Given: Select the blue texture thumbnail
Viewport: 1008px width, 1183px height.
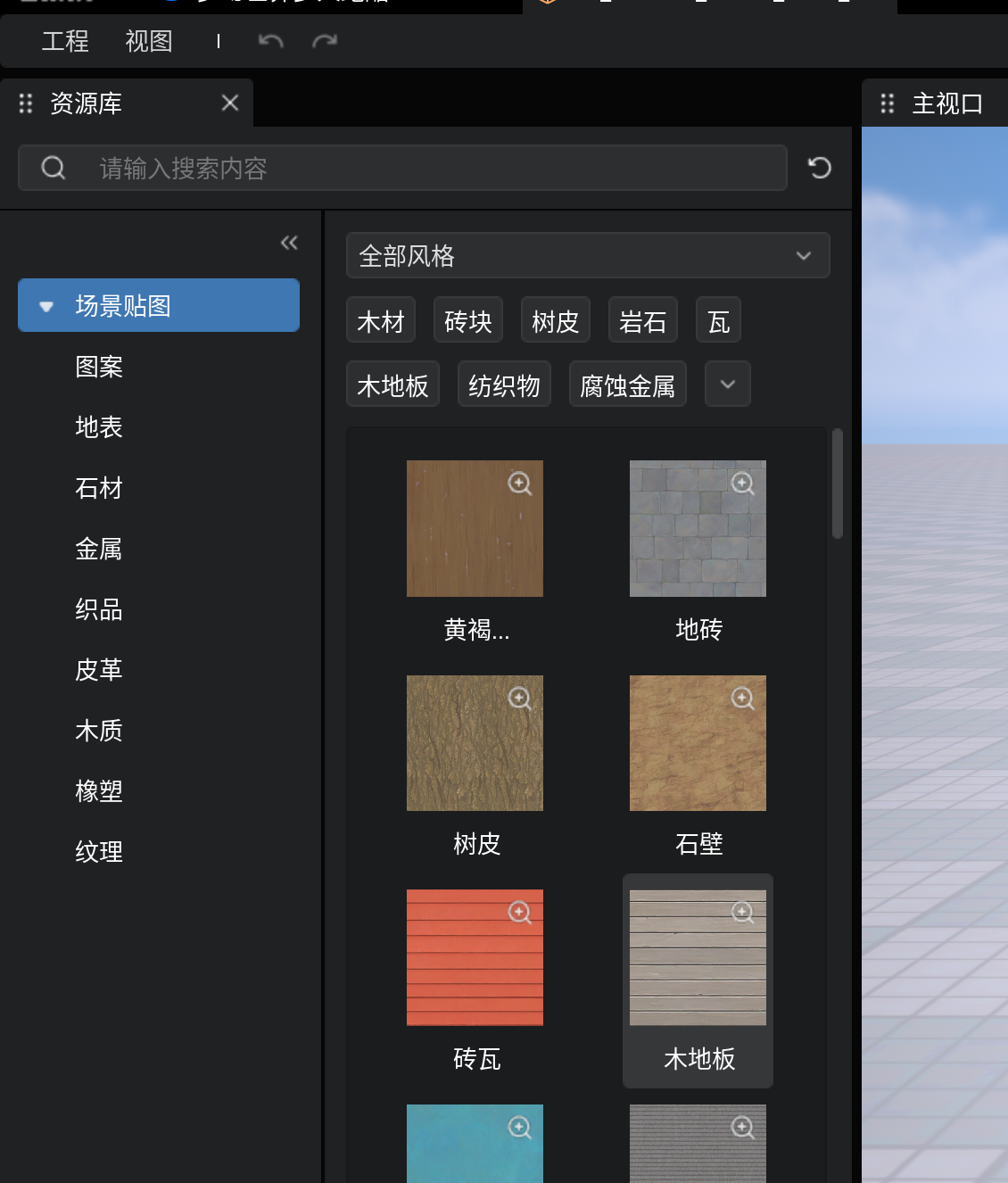Looking at the screenshot, I should click(475, 1144).
